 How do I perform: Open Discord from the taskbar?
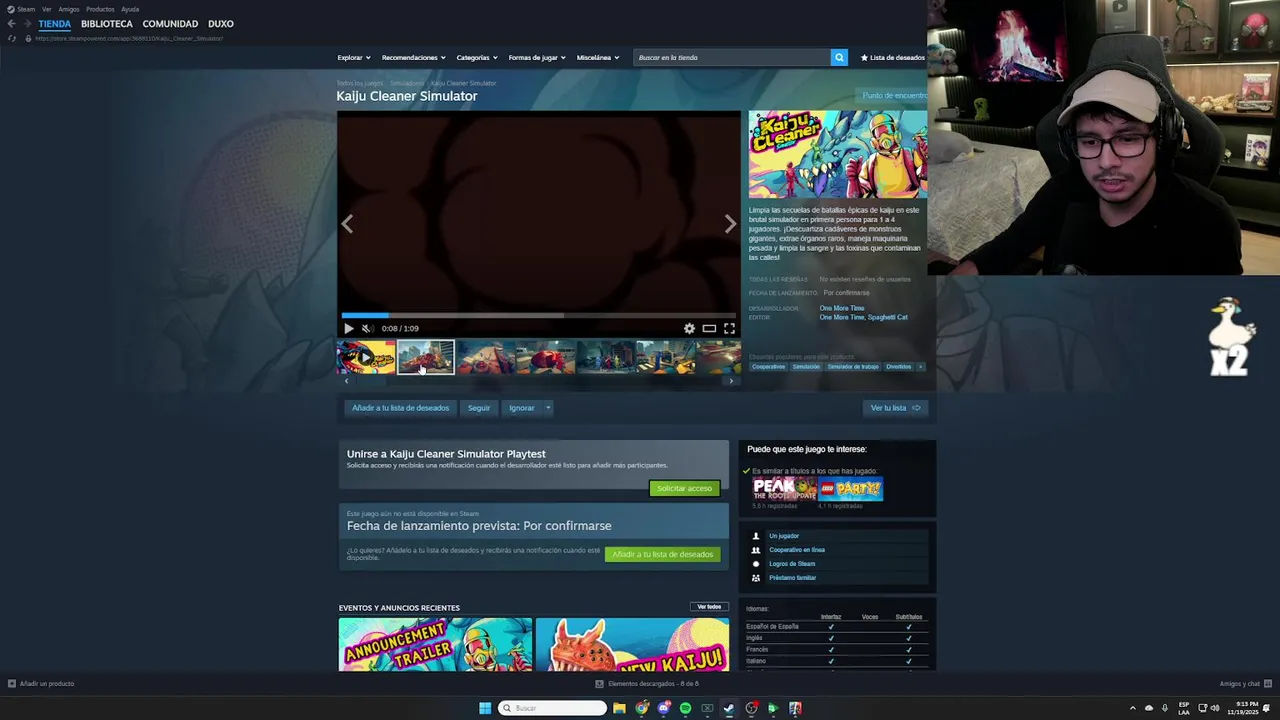663,708
